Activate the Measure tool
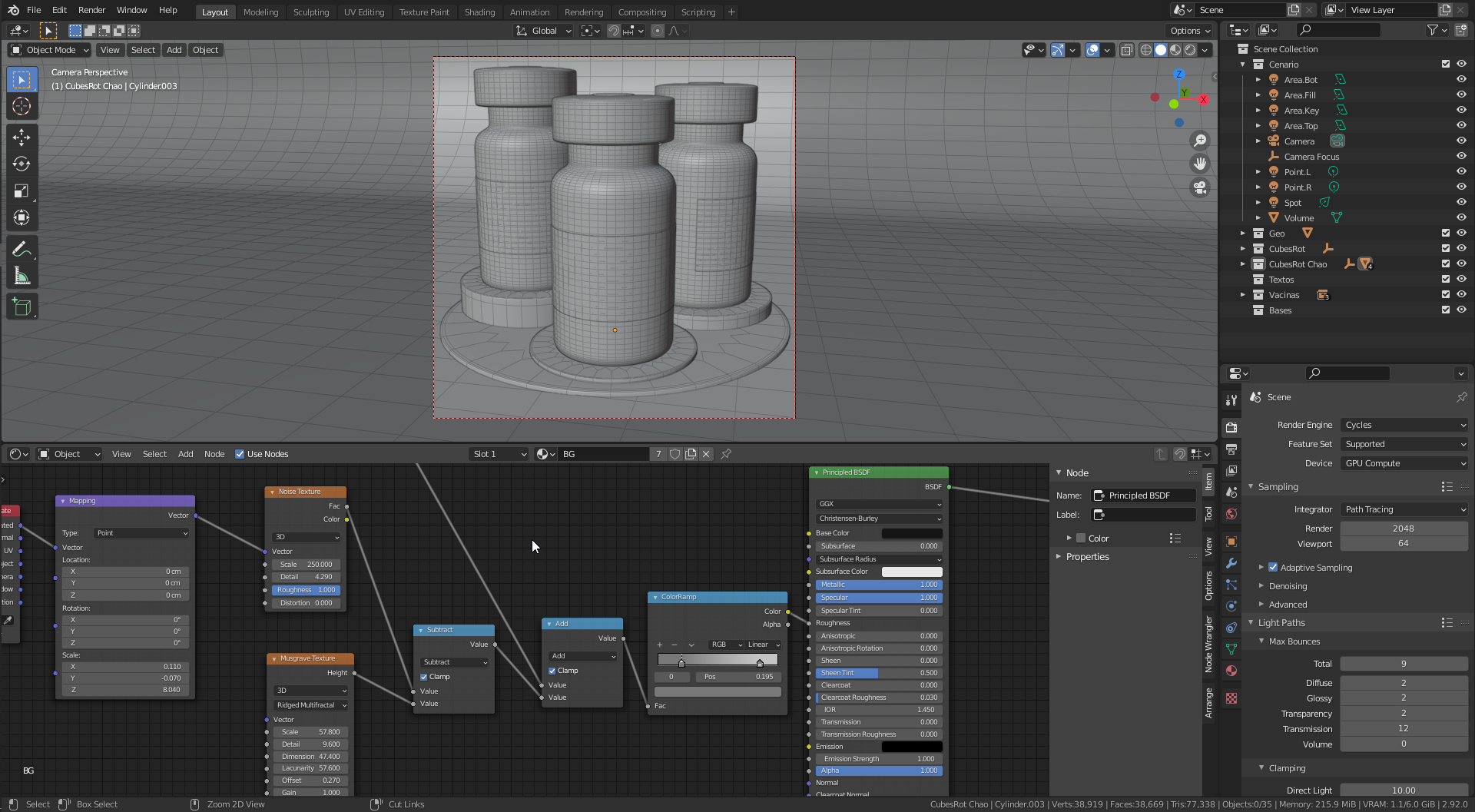 point(22,277)
